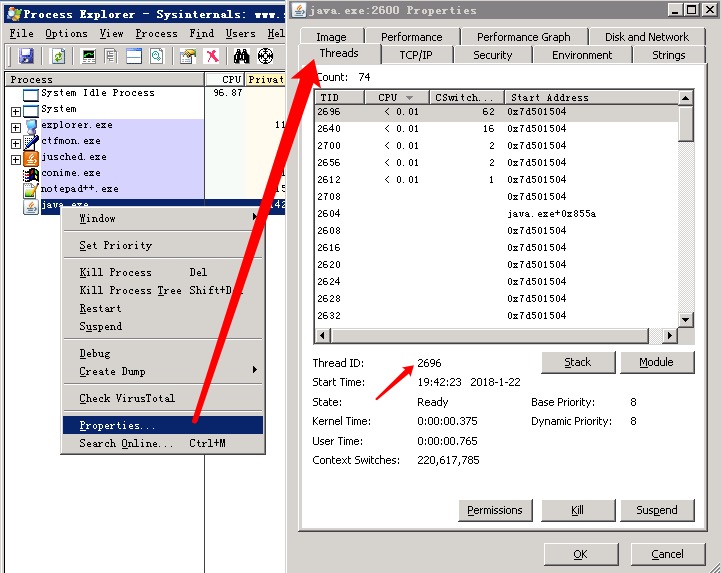Click the horizontal scroll-right arrow in thread list
Viewport: 721px width, 573px height.
(x=670, y=336)
